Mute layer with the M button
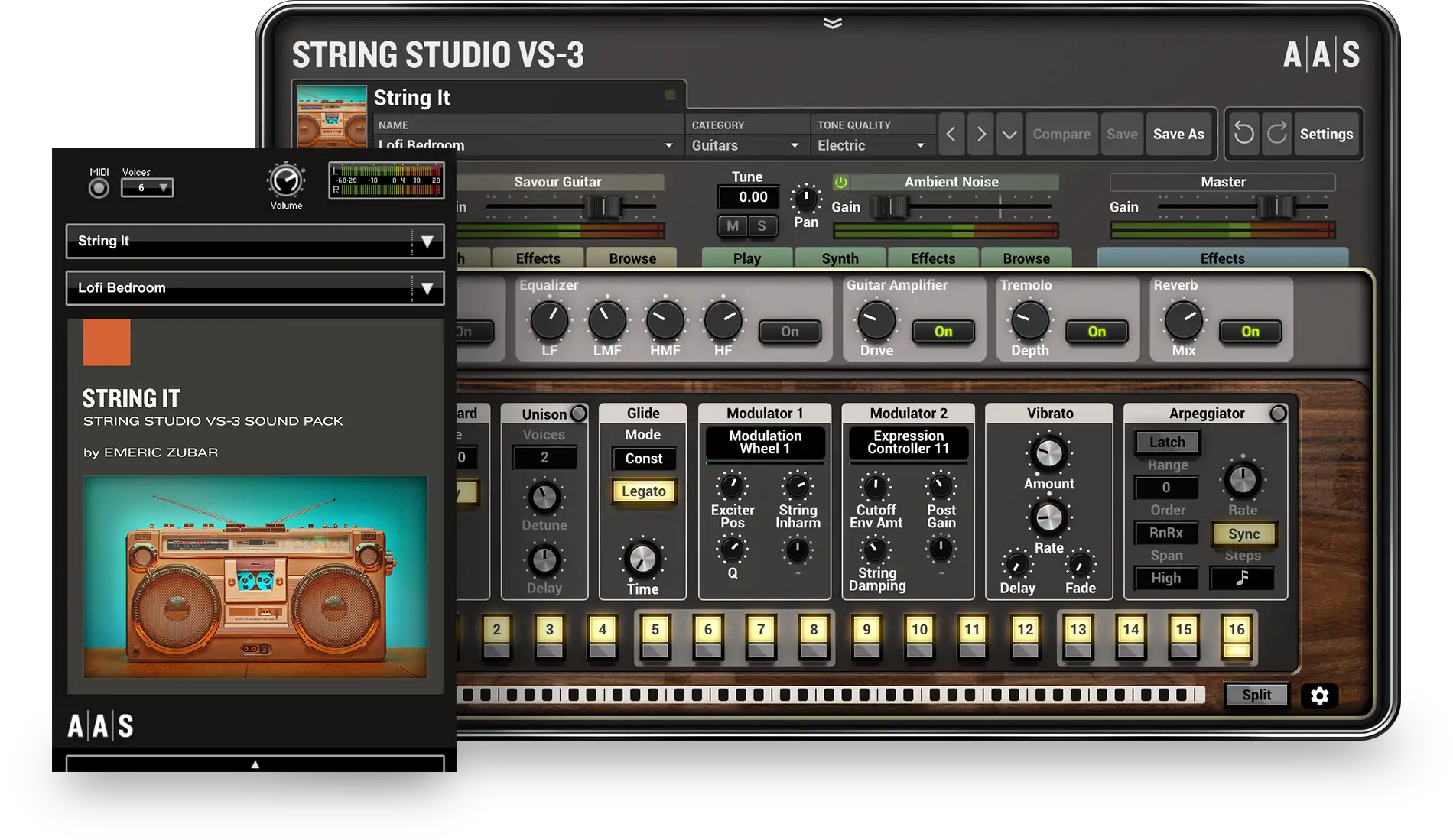This screenshot has height=840, width=1453. pos(733,225)
